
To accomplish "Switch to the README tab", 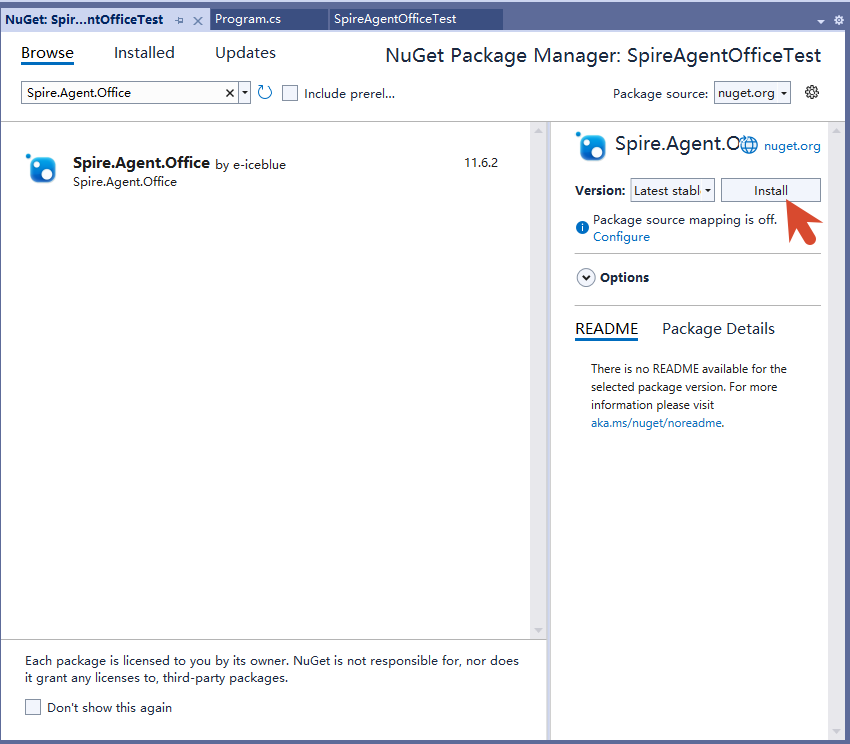I will pyautogui.click(x=607, y=329).
